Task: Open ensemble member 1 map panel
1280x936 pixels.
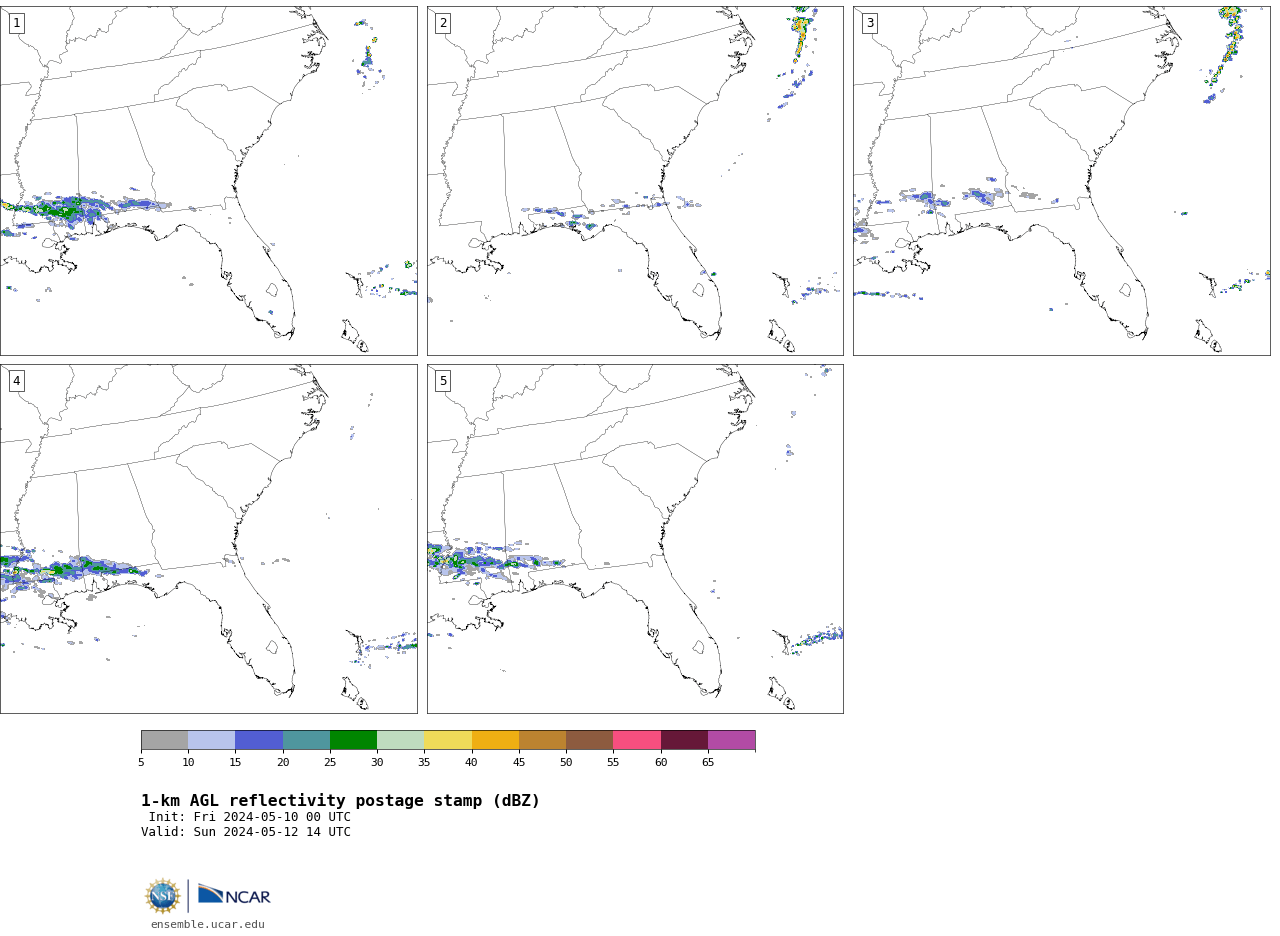Action: coord(208,181)
